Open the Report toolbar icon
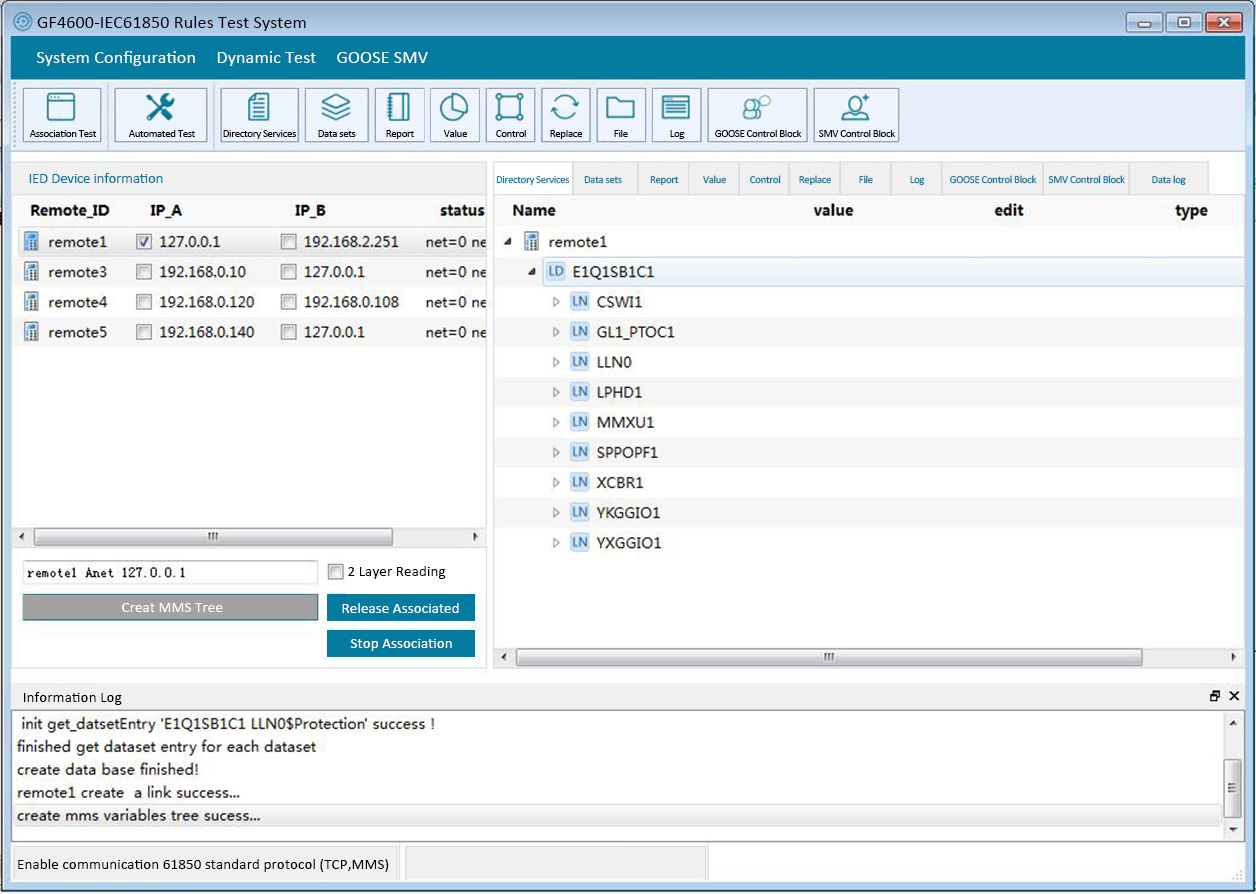 pyautogui.click(x=399, y=116)
